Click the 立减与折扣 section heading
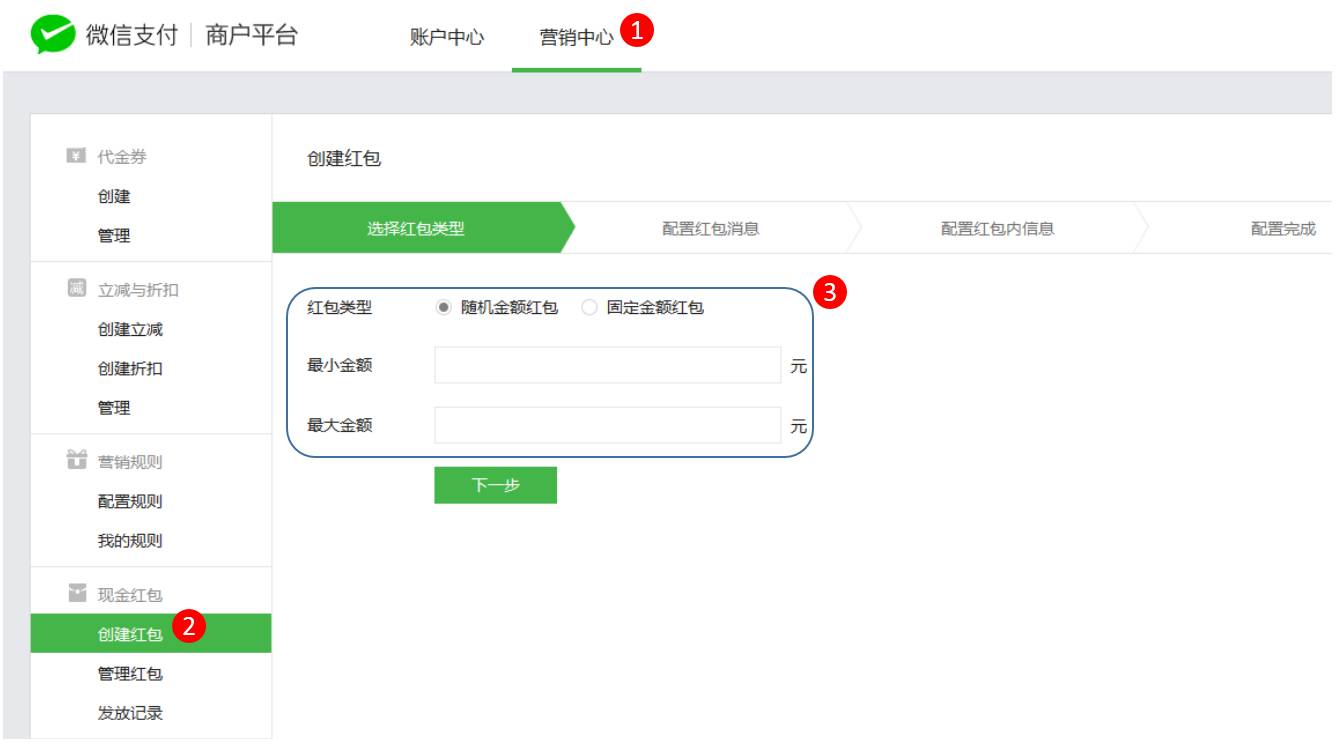 (138, 290)
